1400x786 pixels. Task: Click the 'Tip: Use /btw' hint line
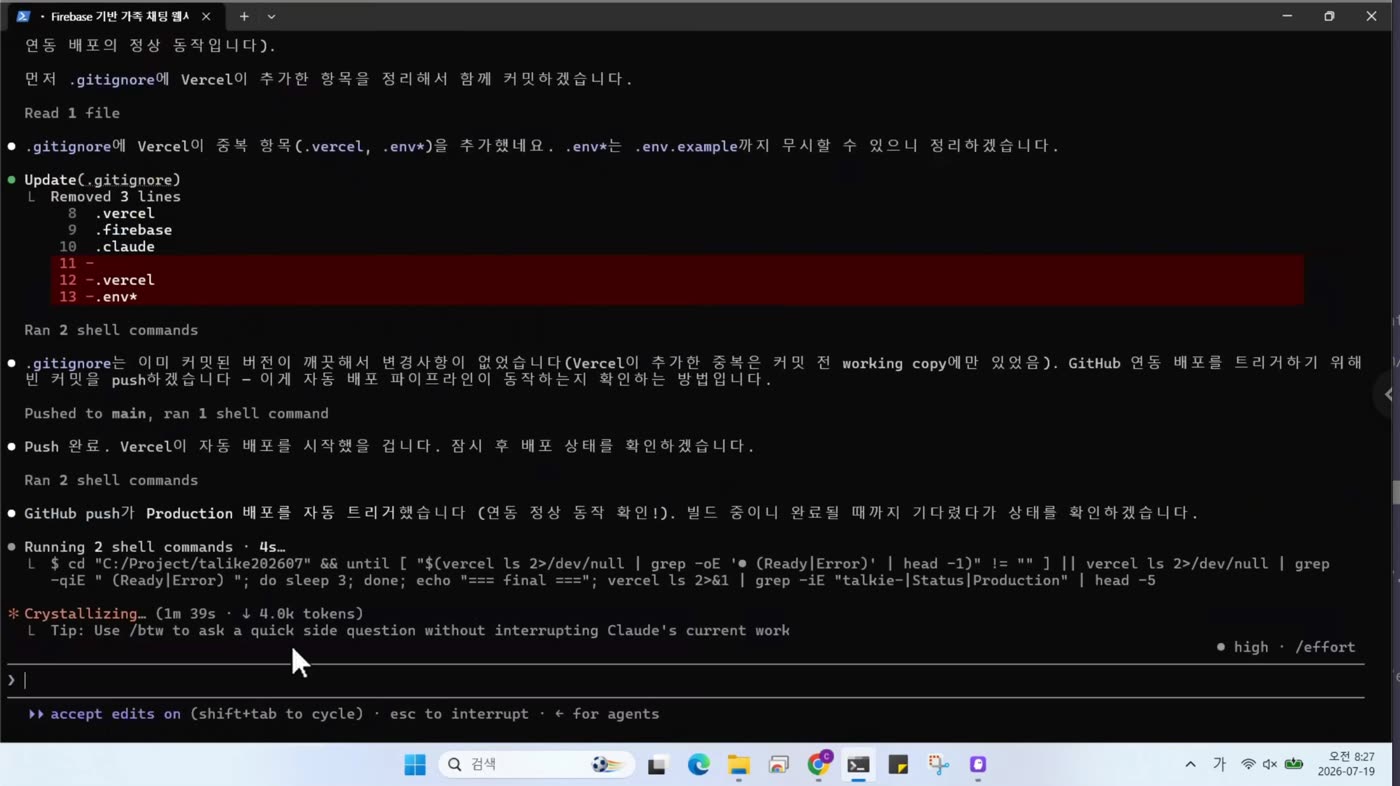[419, 630]
